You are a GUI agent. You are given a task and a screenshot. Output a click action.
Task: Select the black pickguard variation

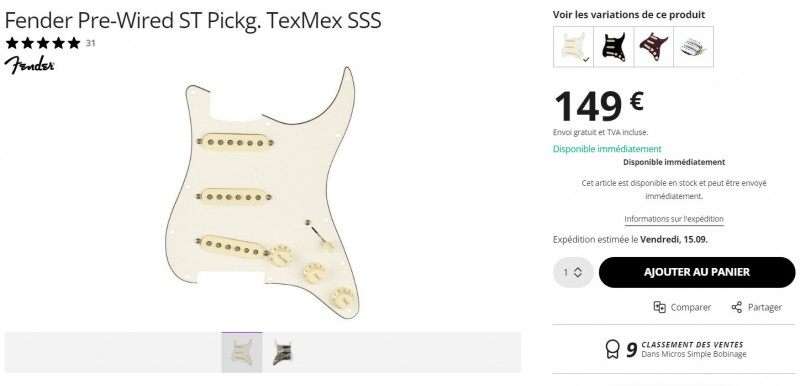pos(613,47)
